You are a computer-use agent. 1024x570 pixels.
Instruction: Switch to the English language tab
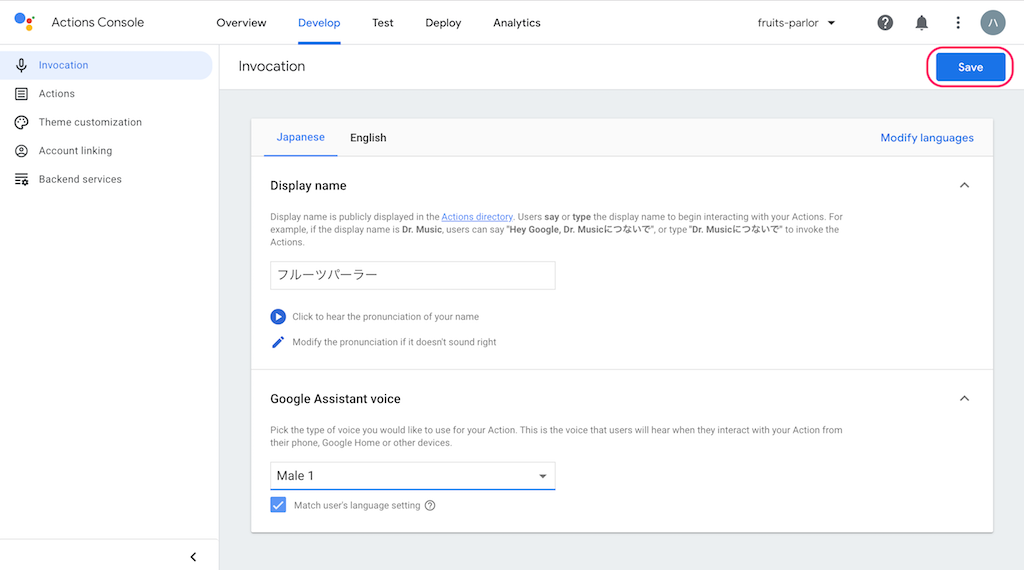368,138
